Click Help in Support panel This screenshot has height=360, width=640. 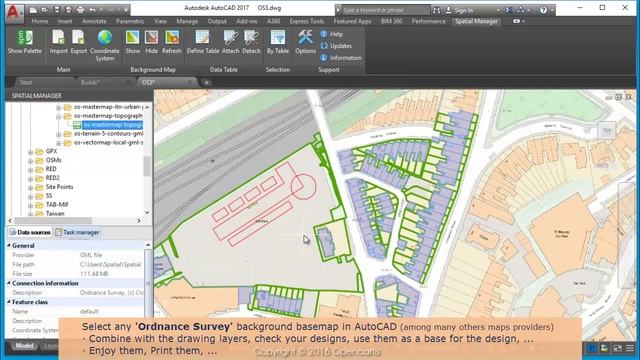pos(331,34)
